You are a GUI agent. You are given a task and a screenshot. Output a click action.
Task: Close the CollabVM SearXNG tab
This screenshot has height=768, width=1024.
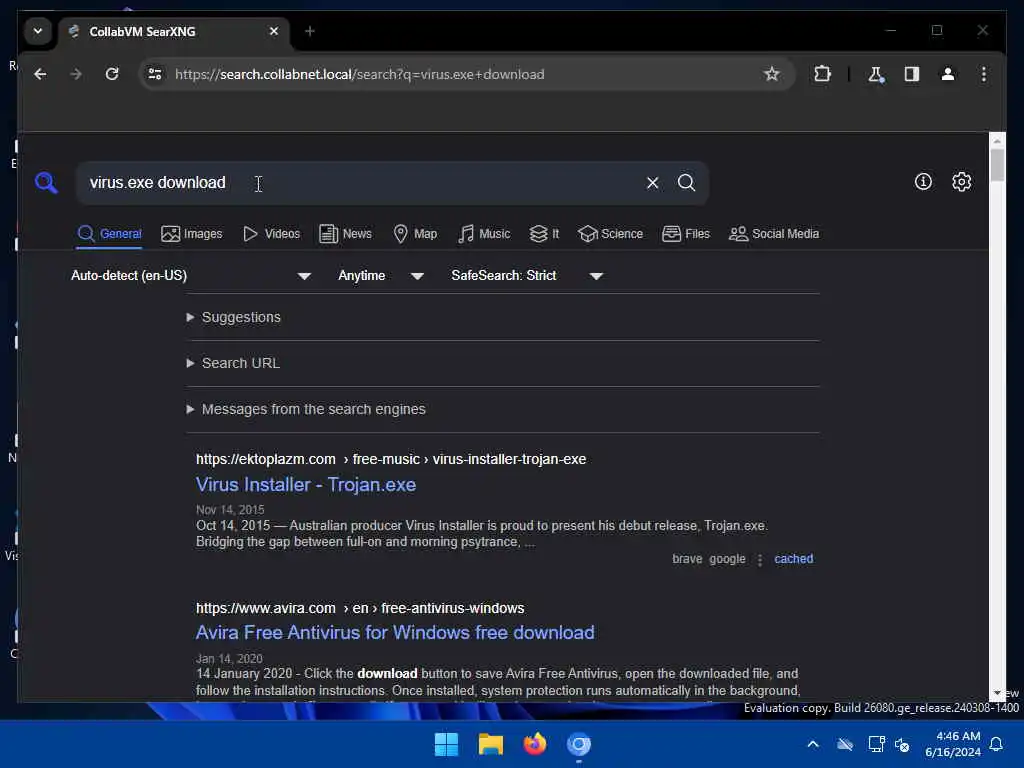pos(274,31)
